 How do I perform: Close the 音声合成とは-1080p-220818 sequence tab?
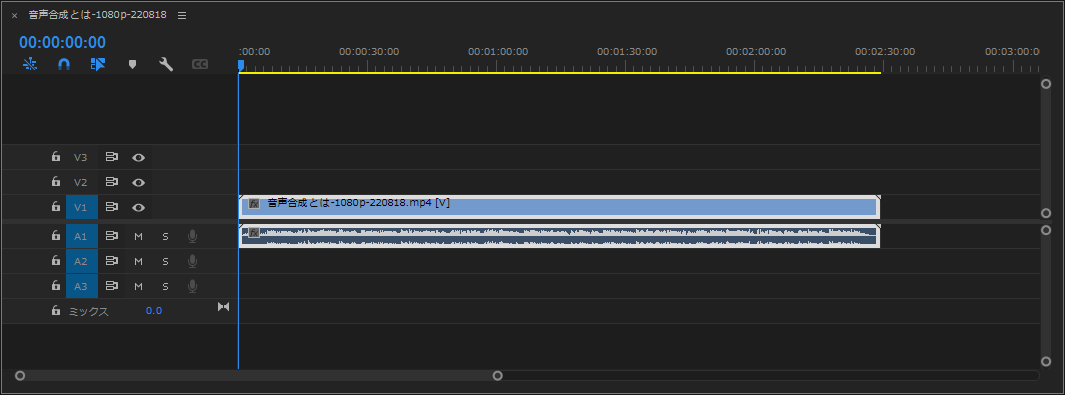(x=14, y=15)
